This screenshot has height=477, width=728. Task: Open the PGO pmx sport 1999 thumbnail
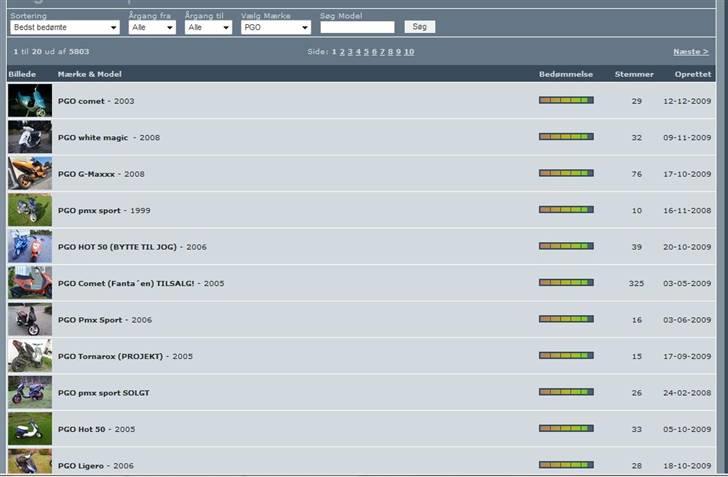(x=29, y=210)
